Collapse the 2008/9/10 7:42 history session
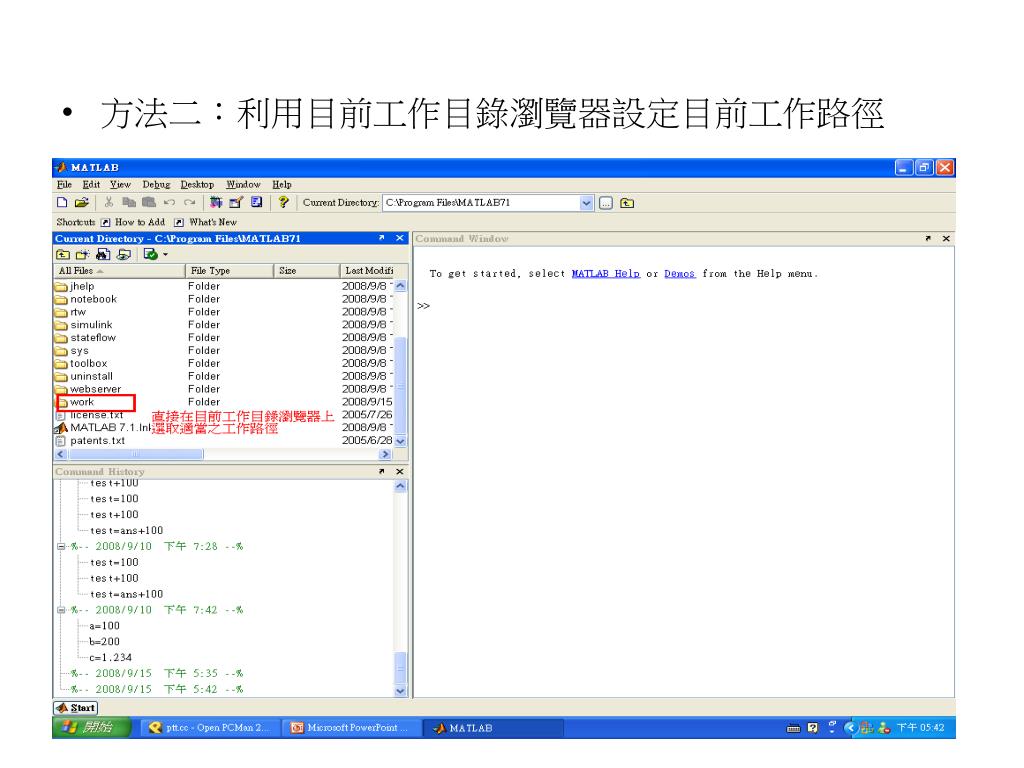This screenshot has height=768, width=1024. coord(61,610)
